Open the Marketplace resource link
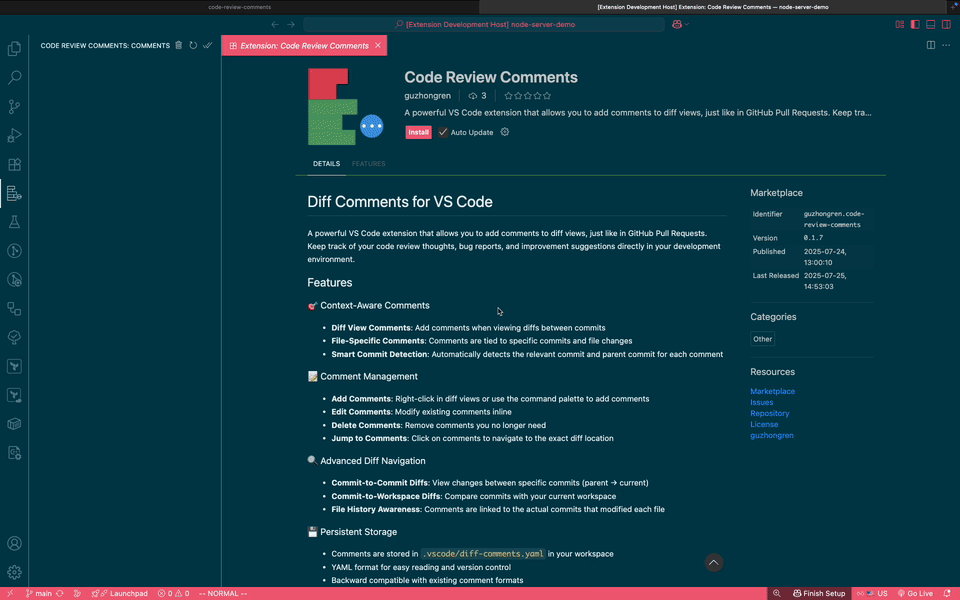960x600 pixels. tap(772, 391)
